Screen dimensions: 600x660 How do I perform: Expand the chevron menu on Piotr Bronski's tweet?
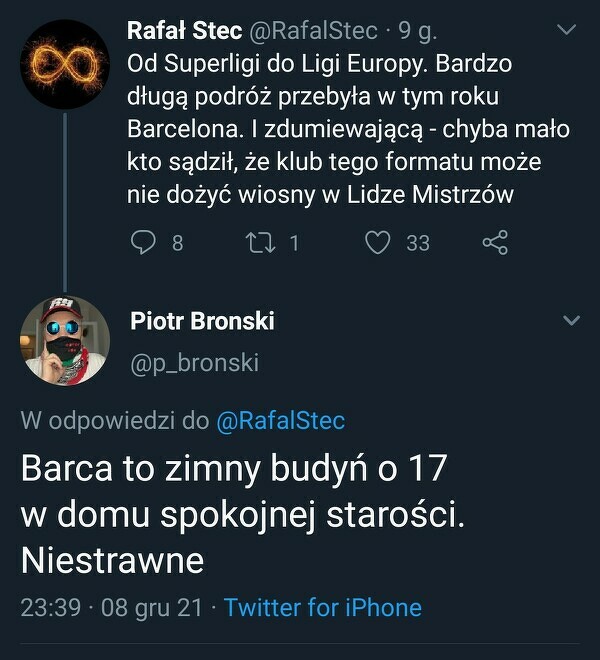[571, 321]
